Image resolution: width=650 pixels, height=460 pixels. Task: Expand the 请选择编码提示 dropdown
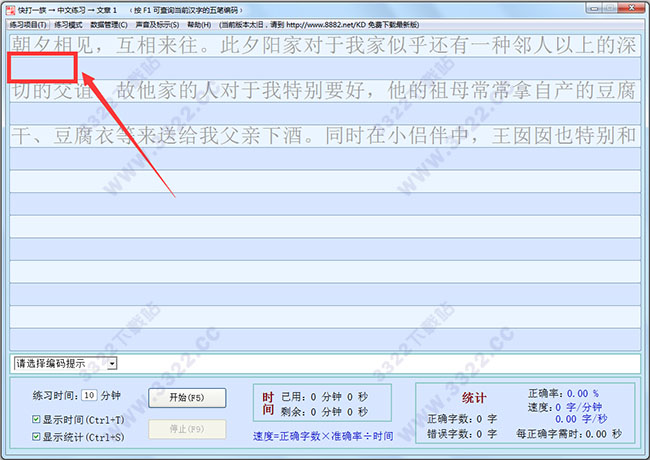pyautogui.click(x=112, y=364)
